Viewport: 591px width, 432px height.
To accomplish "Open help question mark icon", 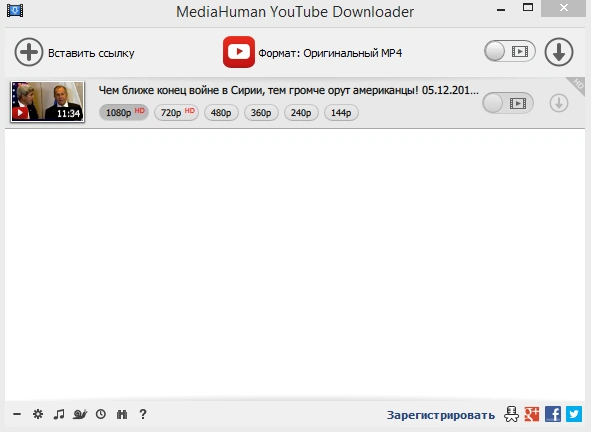I will (143, 414).
